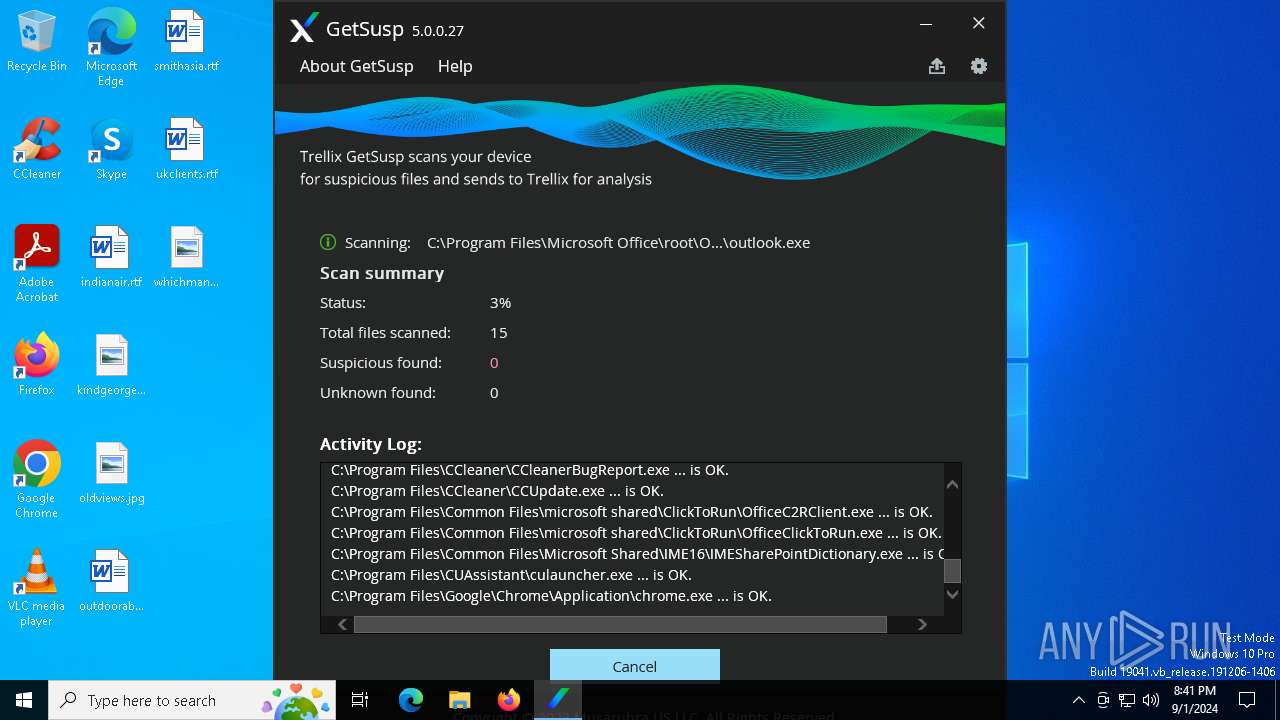The height and width of the screenshot is (720, 1280).
Task: Click the log horizontal scroll left arrow
Action: (342, 624)
